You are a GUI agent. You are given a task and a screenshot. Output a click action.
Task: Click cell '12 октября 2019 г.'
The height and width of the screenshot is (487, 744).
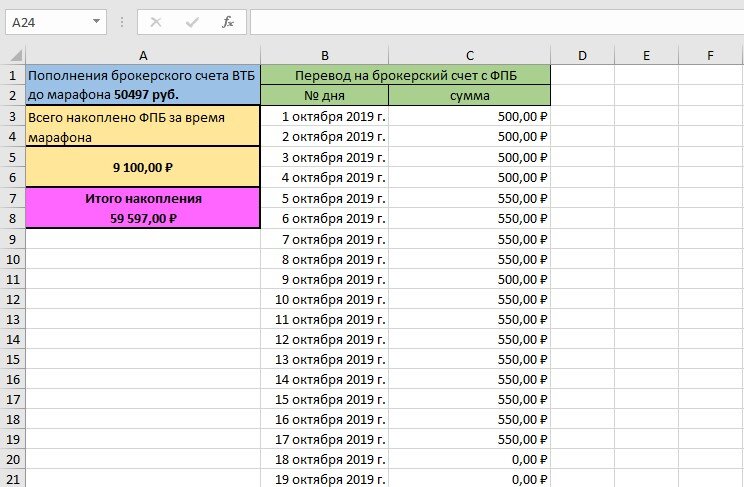pos(325,339)
